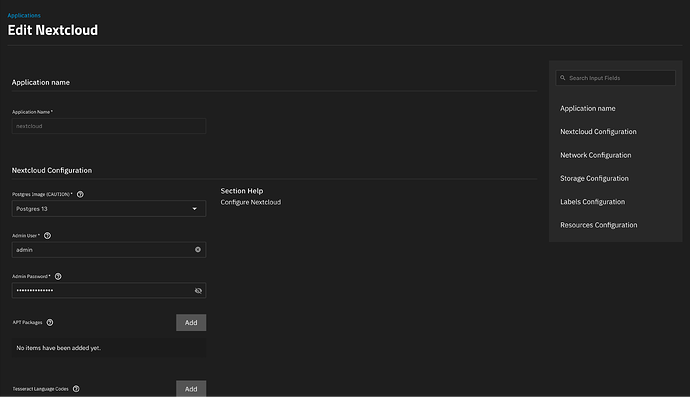This screenshot has height=397, width=690.
Task: Jump to Application name section in sidebar
Action: click(587, 108)
